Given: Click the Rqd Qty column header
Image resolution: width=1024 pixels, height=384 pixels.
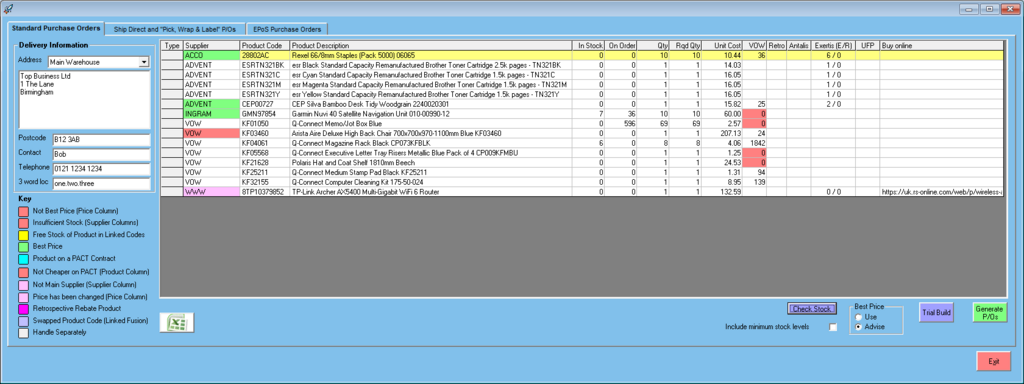Looking at the screenshot, I should click(686, 46).
